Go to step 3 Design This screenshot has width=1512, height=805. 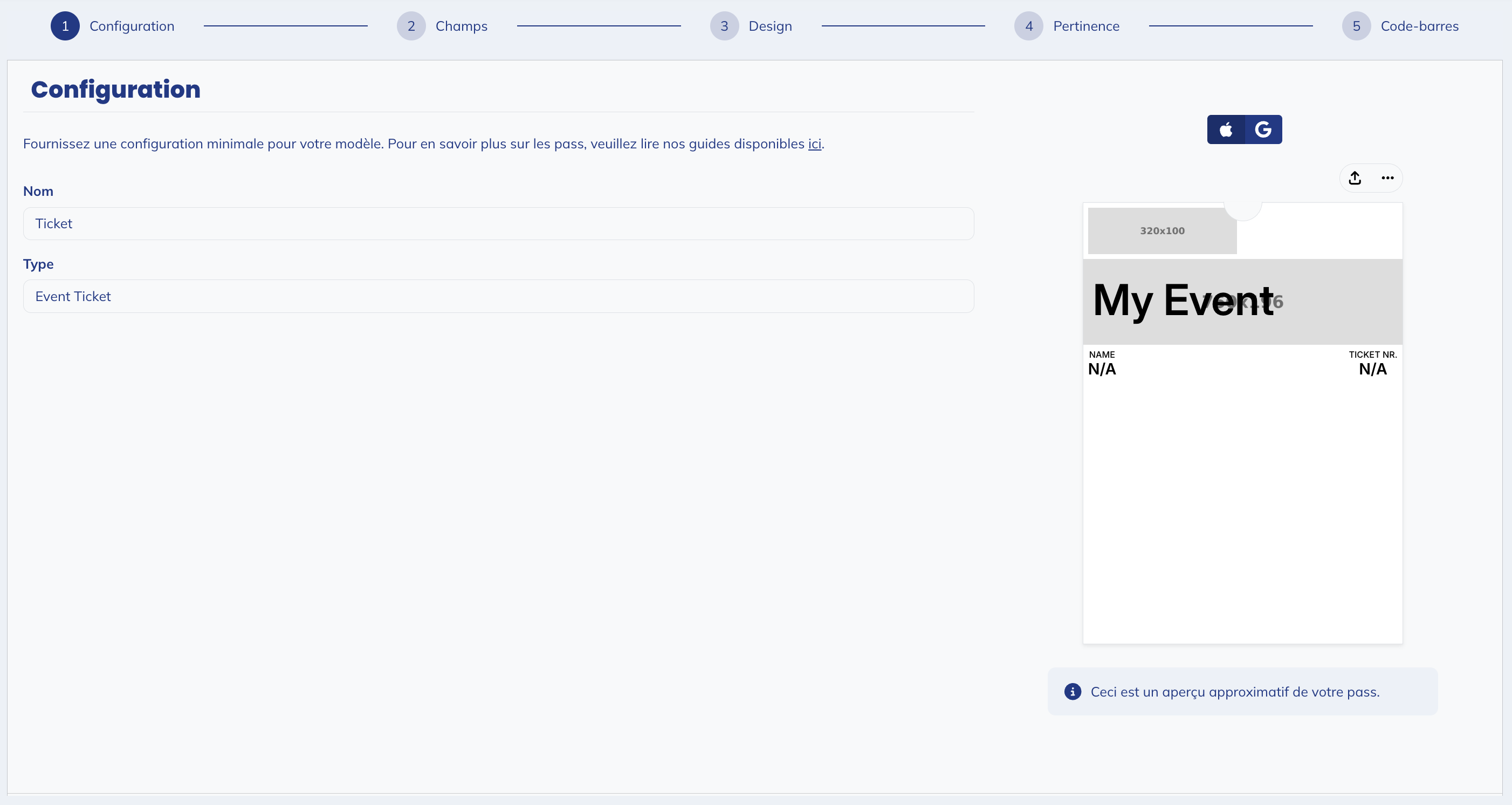(751, 26)
